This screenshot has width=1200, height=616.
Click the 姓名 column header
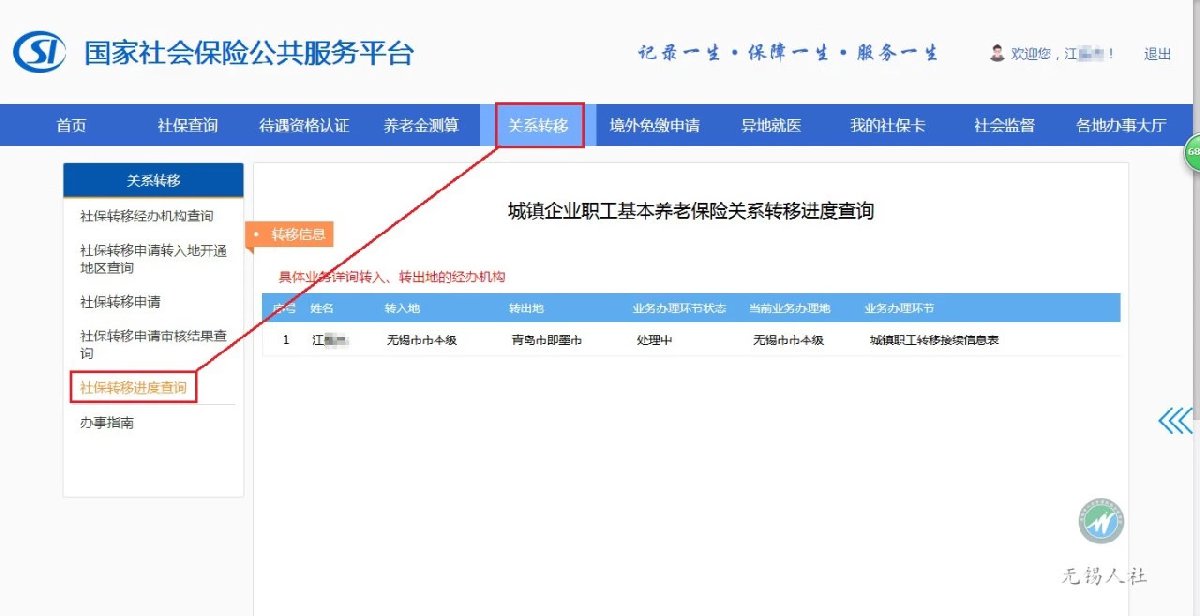coord(321,308)
